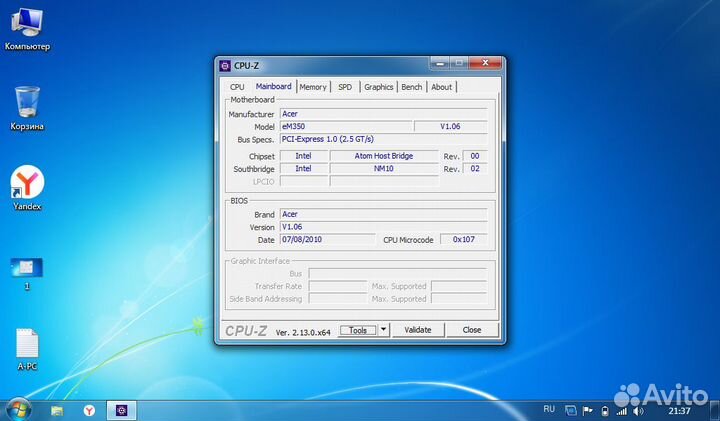Viewport: 720px width, 421px height.
Task: Open the About tab
Action: tap(441, 87)
